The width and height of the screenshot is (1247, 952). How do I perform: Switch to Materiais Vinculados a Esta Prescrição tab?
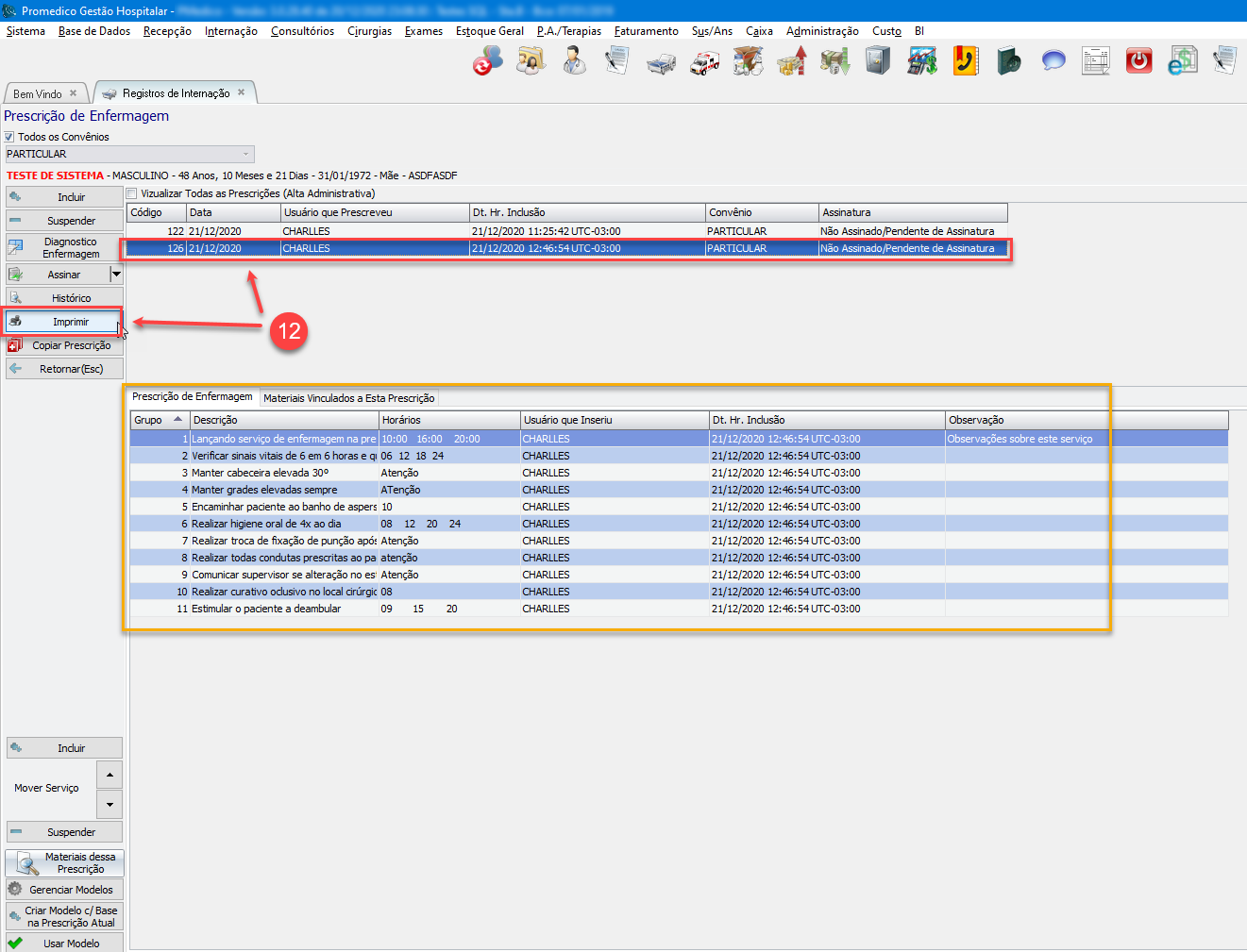point(348,398)
